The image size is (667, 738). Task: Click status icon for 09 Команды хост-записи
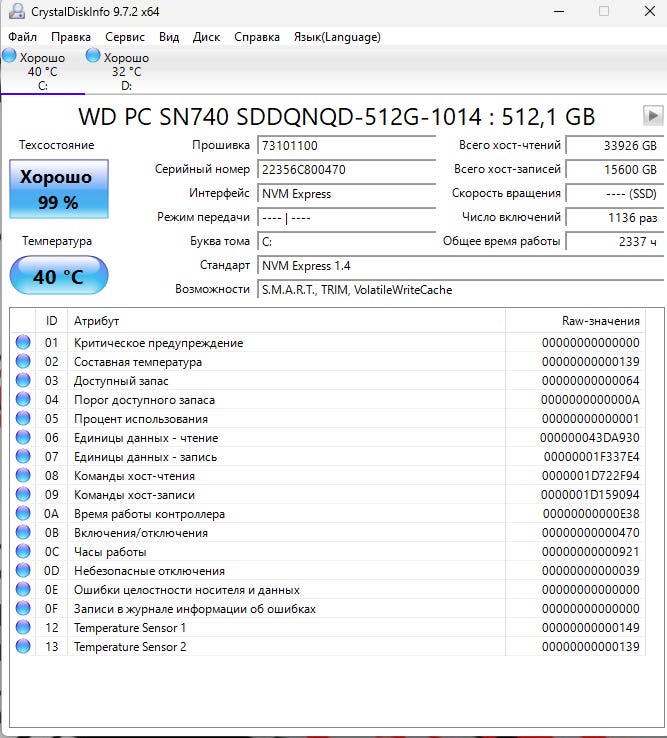click(x=23, y=494)
